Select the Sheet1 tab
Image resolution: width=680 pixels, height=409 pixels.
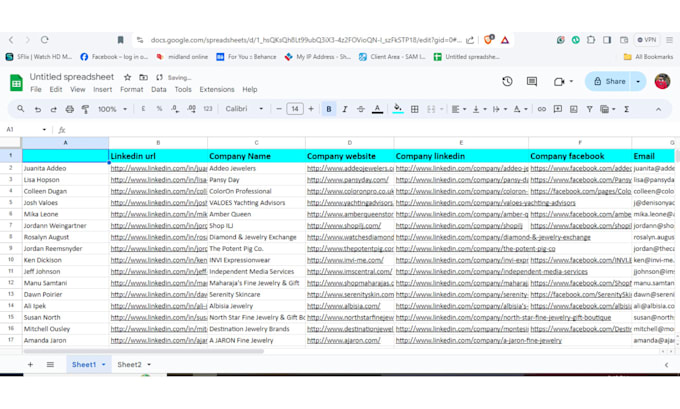pos(88,364)
